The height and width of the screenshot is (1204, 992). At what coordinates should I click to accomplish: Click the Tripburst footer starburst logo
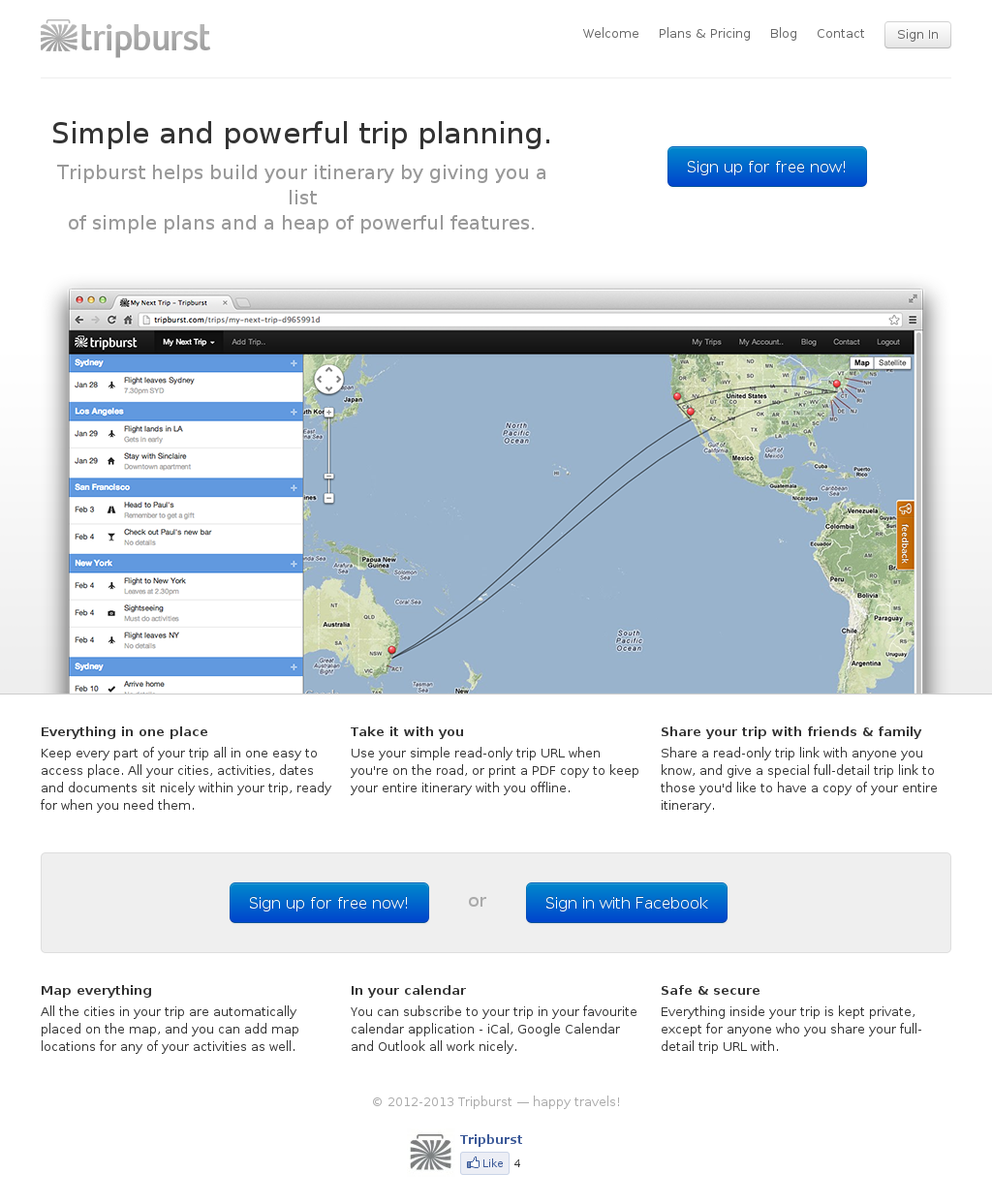pyautogui.click(x=431, y=1153)
